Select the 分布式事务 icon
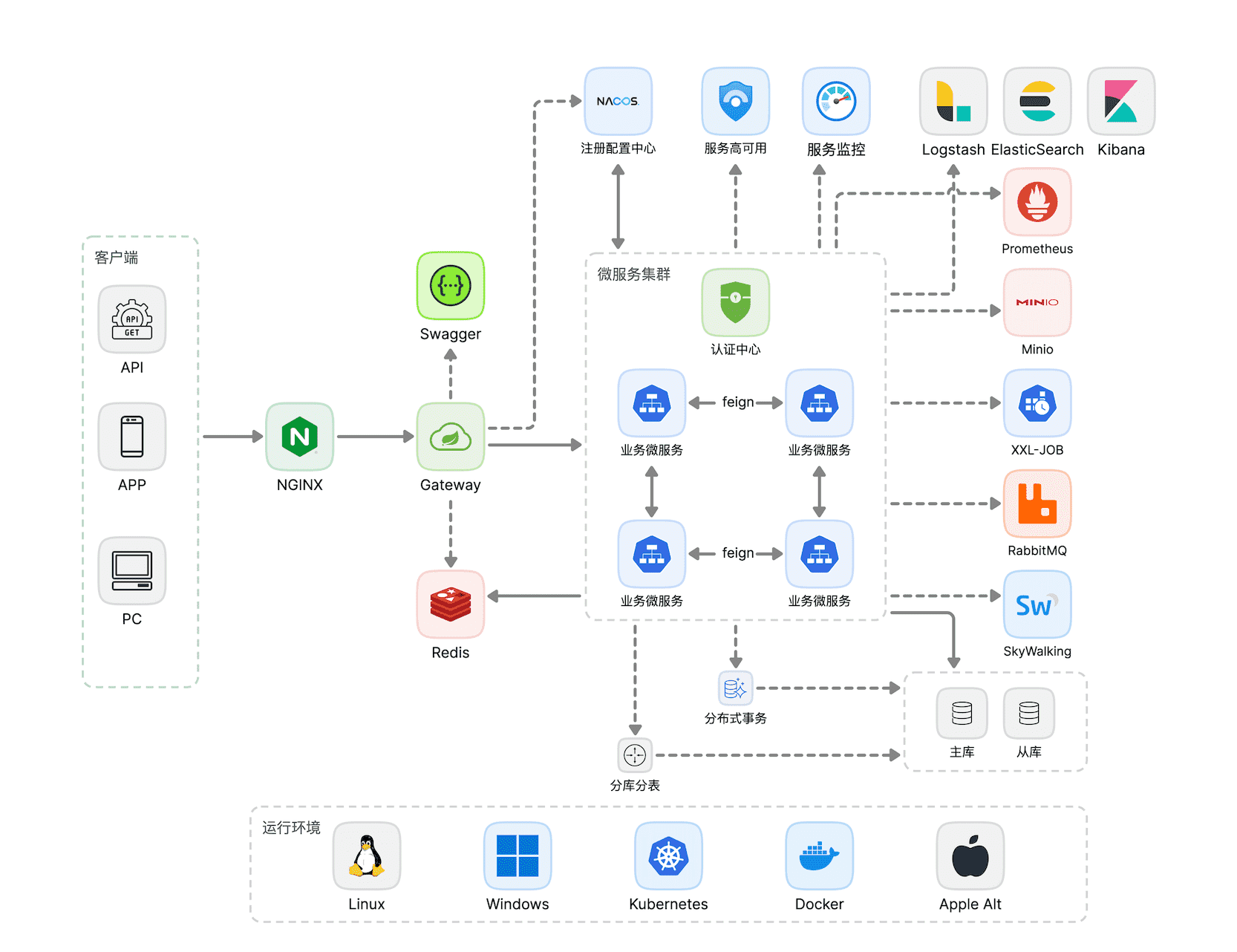Screen dimensions: 1237x952 coord(735,688)
